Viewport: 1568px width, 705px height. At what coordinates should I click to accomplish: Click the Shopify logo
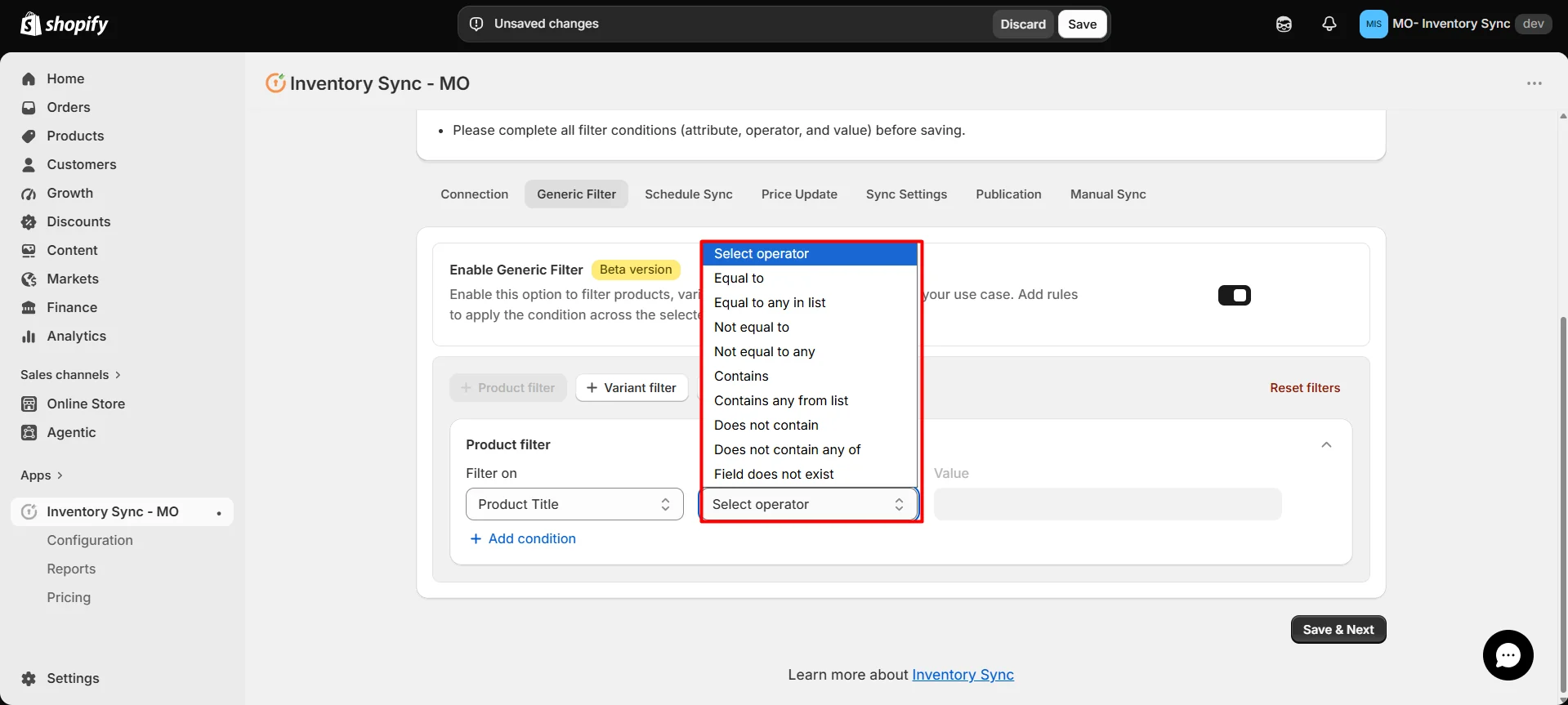[64, 24]
